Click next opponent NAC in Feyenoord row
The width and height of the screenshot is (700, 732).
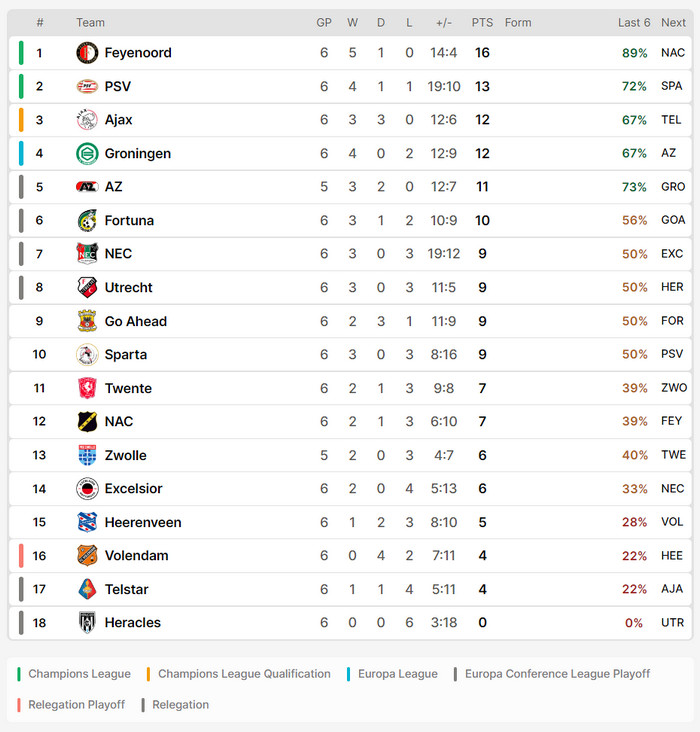tap(673, 53)
